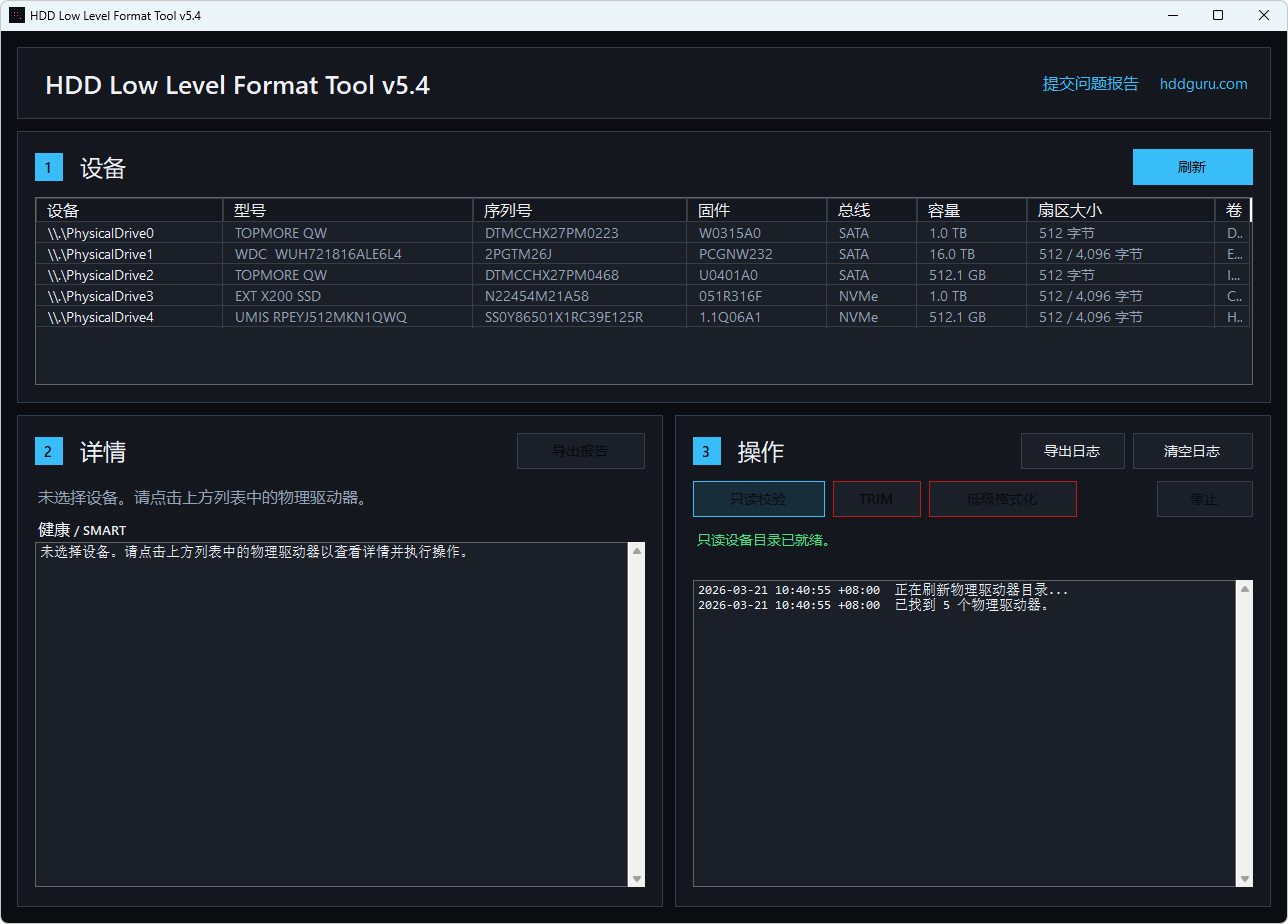
Task: Clear the log with 清空日志
Action: tap(1192, 451)
